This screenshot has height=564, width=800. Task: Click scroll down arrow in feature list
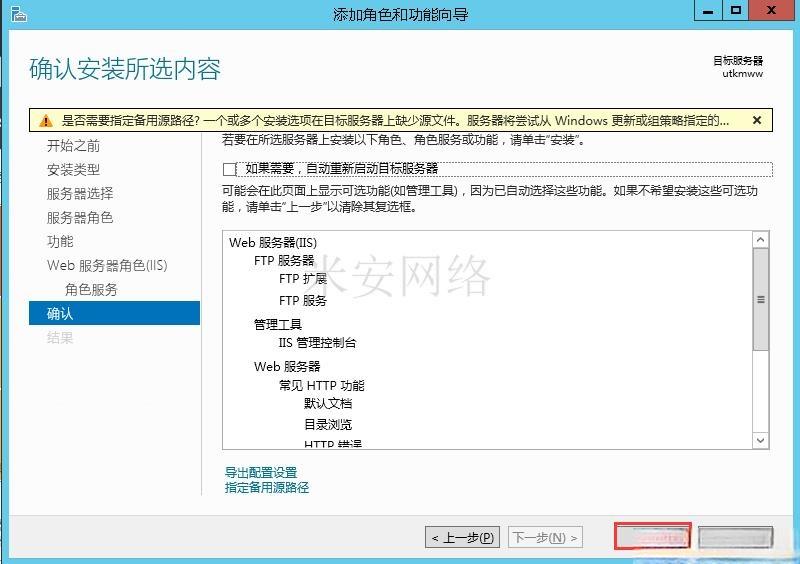click(x=761, y=440)
